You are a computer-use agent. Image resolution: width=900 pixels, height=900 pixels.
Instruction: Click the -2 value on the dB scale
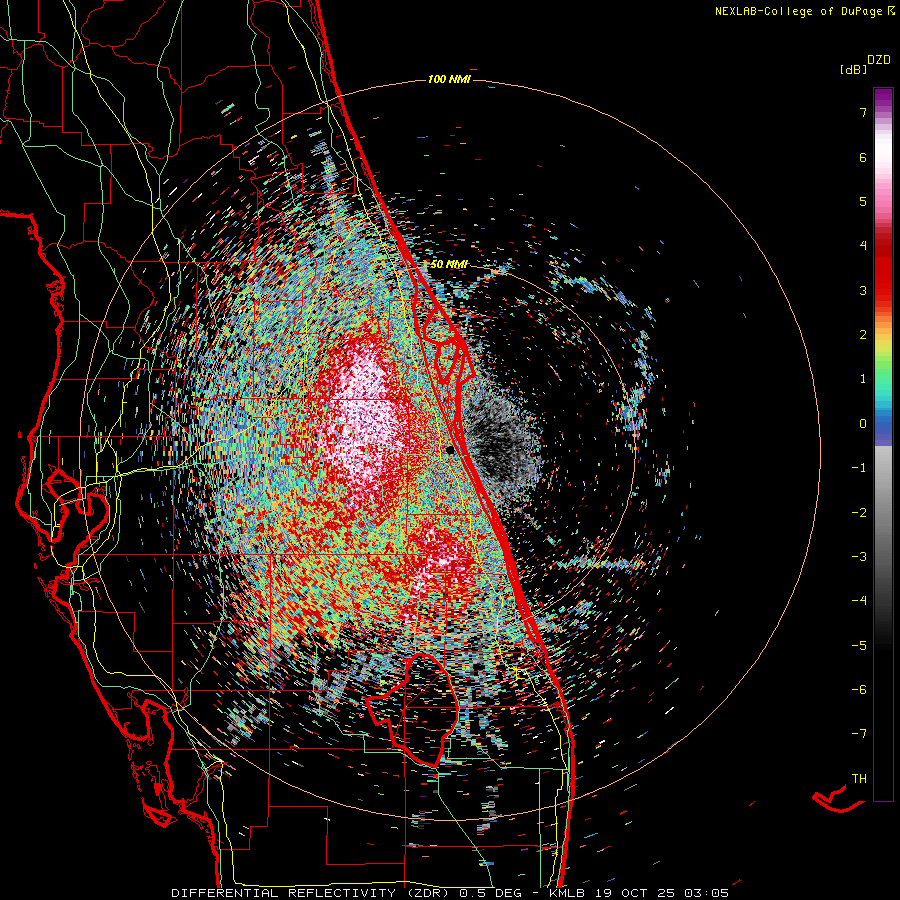(x=859, y=513)
